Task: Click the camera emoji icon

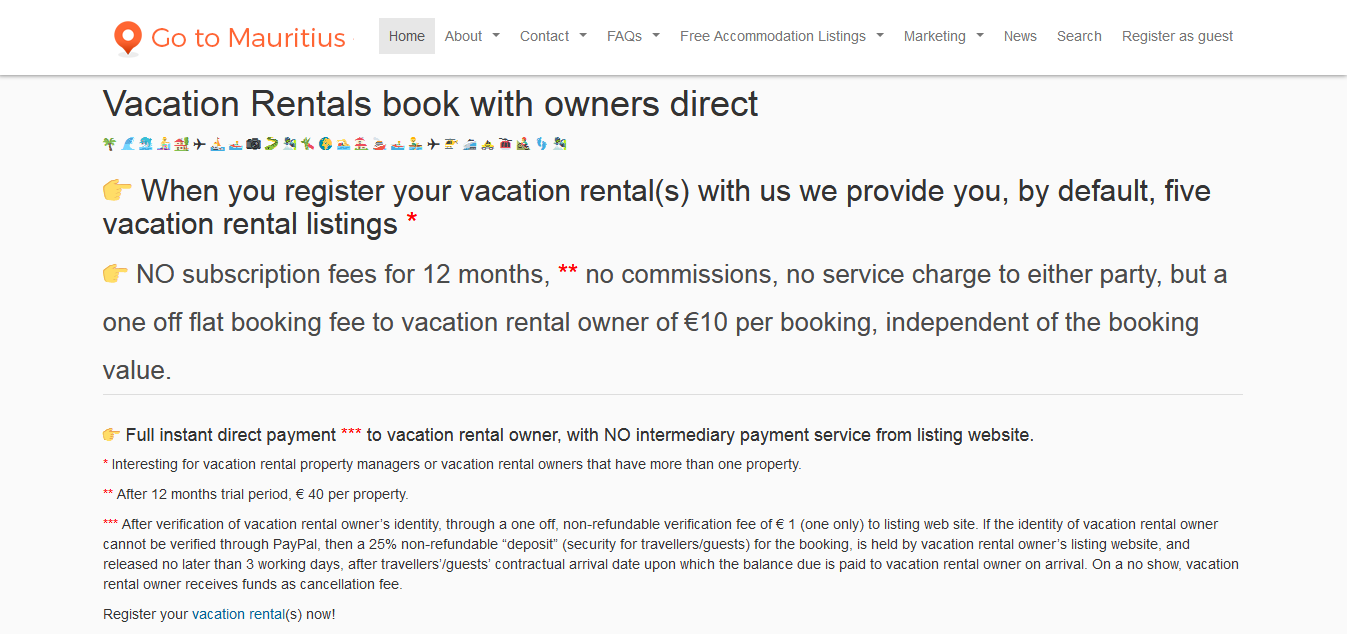Action: (x=253, y=144)
